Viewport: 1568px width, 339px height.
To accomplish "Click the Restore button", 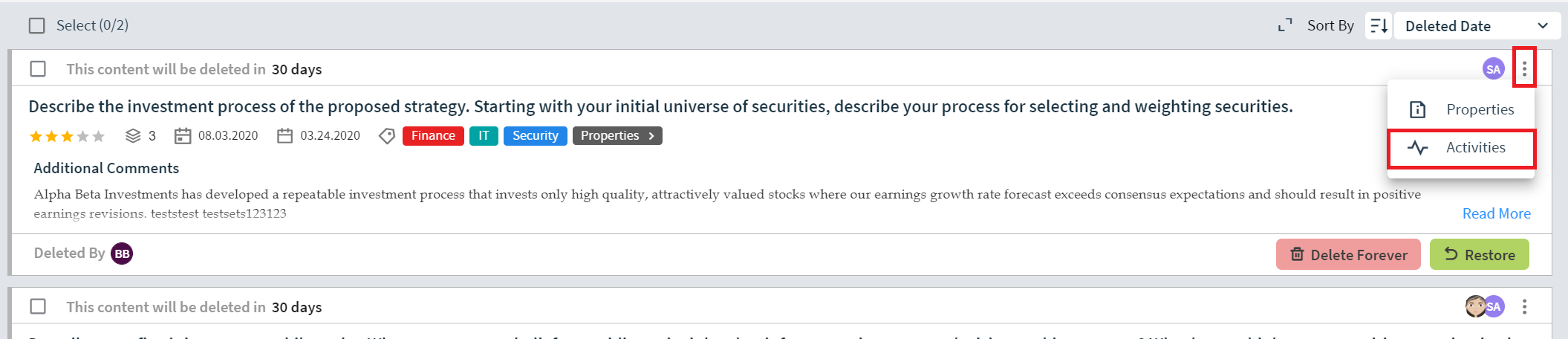I will click(1479, 254).
